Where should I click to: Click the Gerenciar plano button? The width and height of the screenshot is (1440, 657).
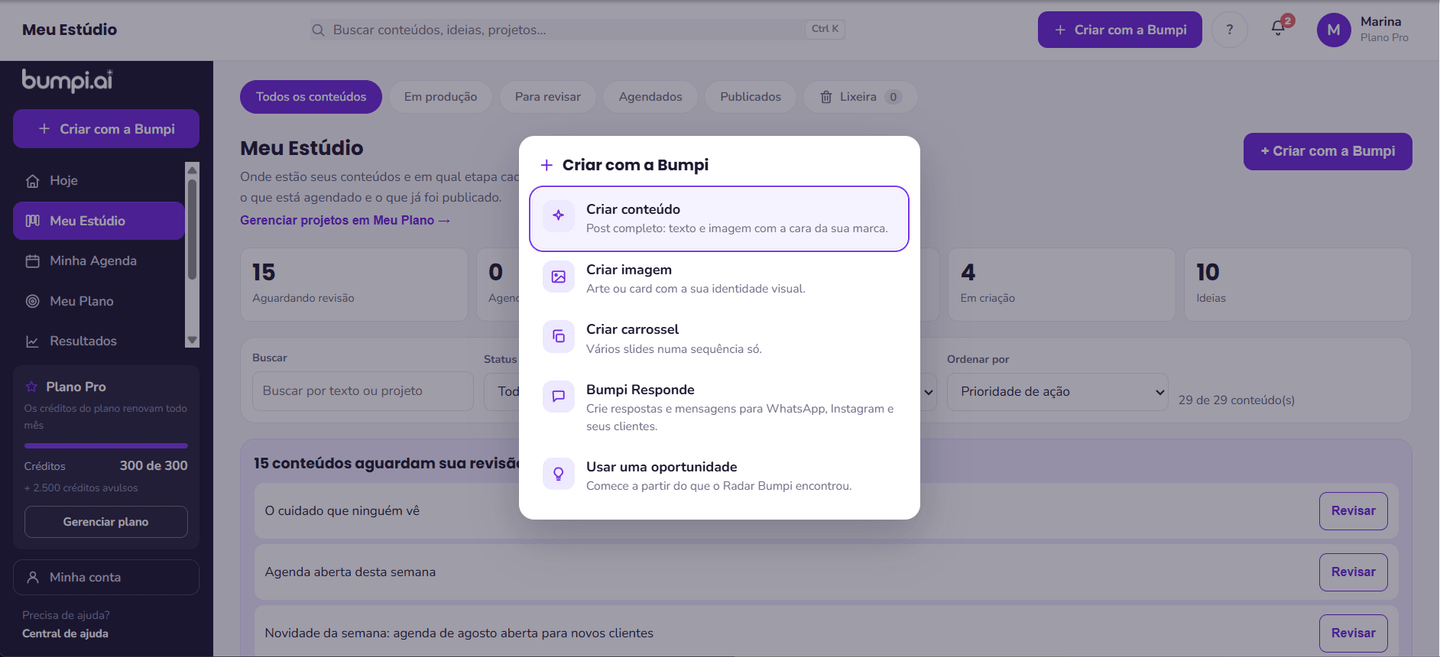106,522
